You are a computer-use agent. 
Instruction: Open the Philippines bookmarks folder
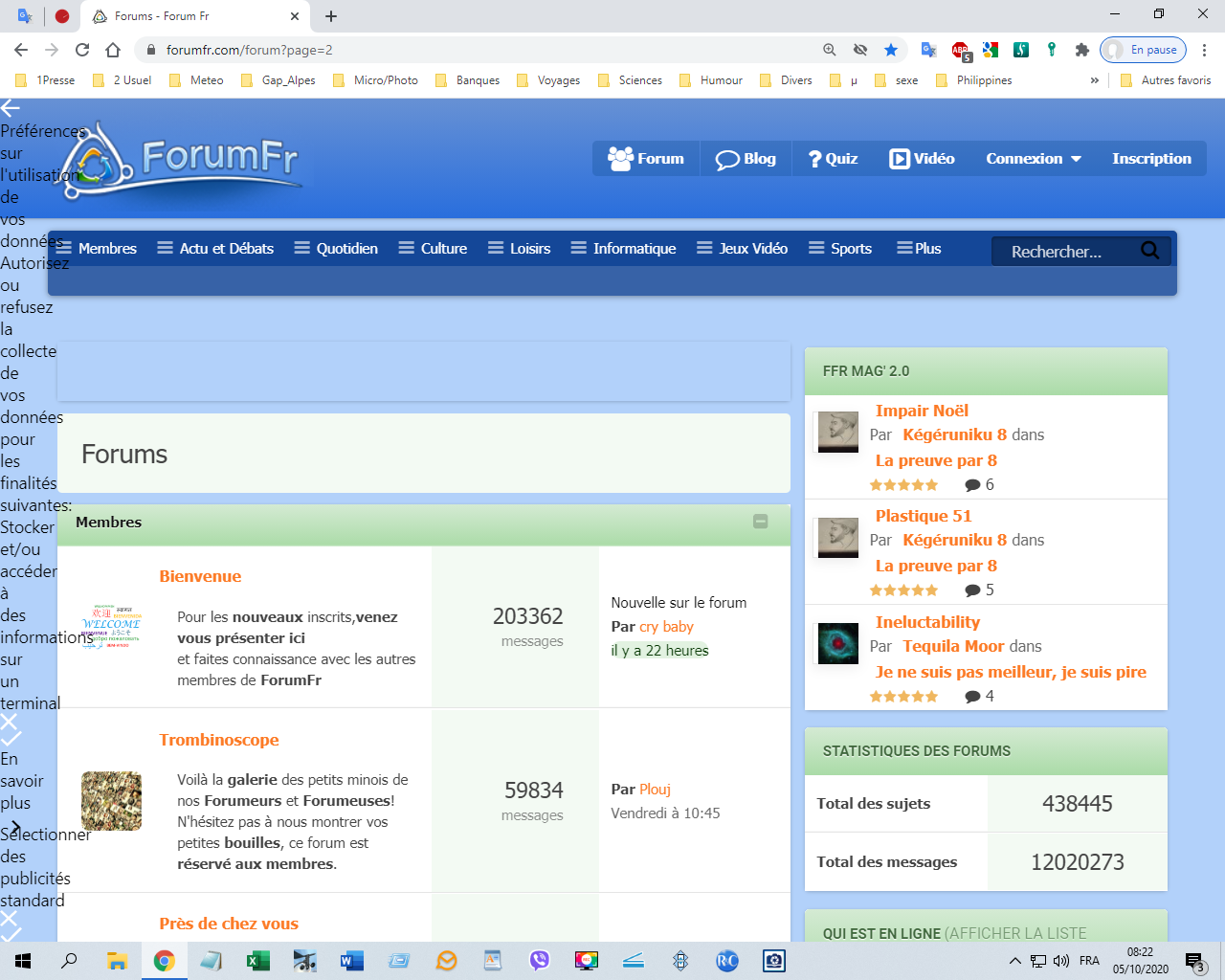973,80
